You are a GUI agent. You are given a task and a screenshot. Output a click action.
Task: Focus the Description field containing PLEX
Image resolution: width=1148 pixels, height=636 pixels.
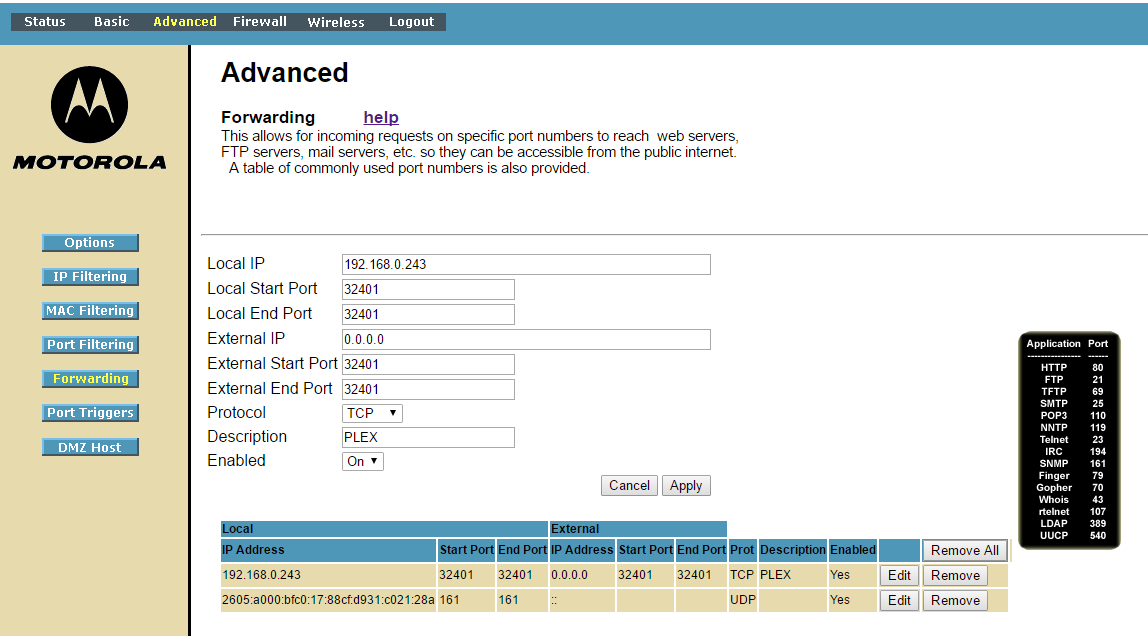(x=428, y=437)
